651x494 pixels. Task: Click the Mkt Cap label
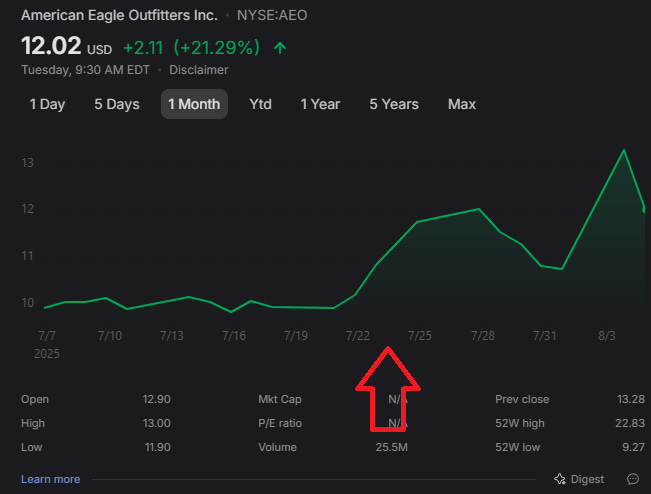pyautogui.click(x=280, y=399)
